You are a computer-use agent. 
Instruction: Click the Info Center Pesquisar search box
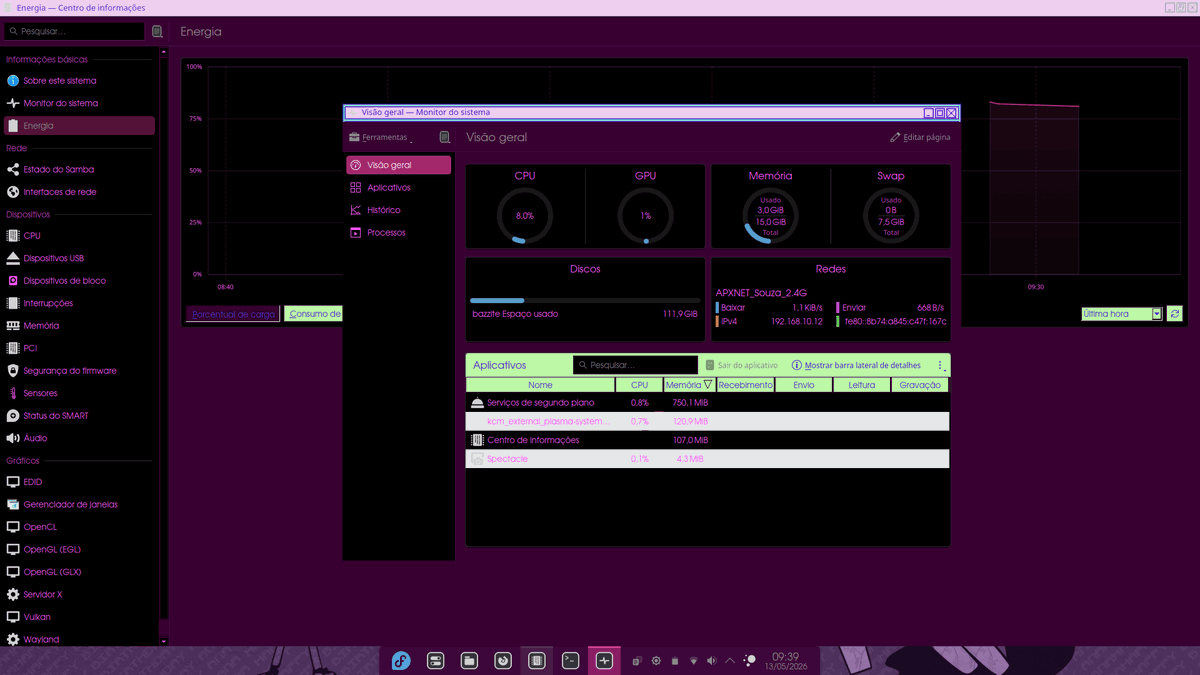[x=75, y=32]
